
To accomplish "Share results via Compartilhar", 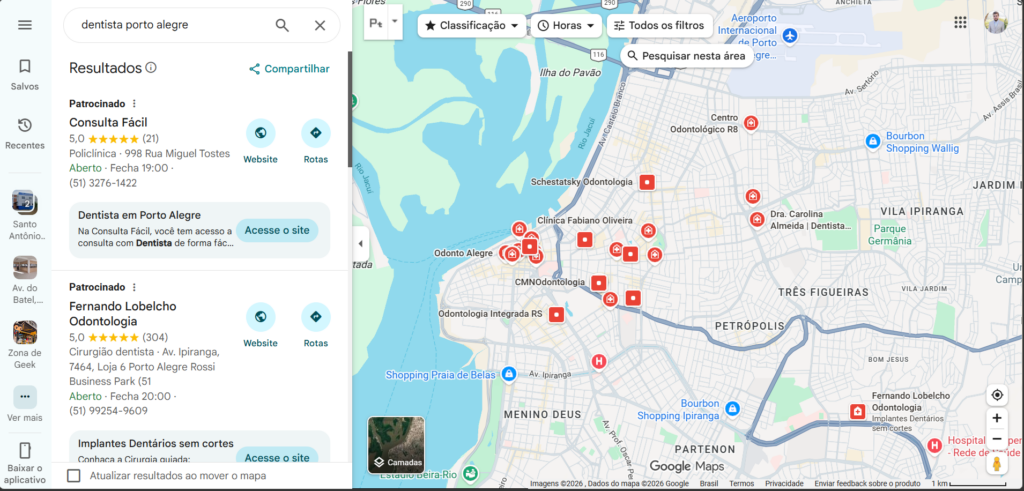I will (289, 69).
